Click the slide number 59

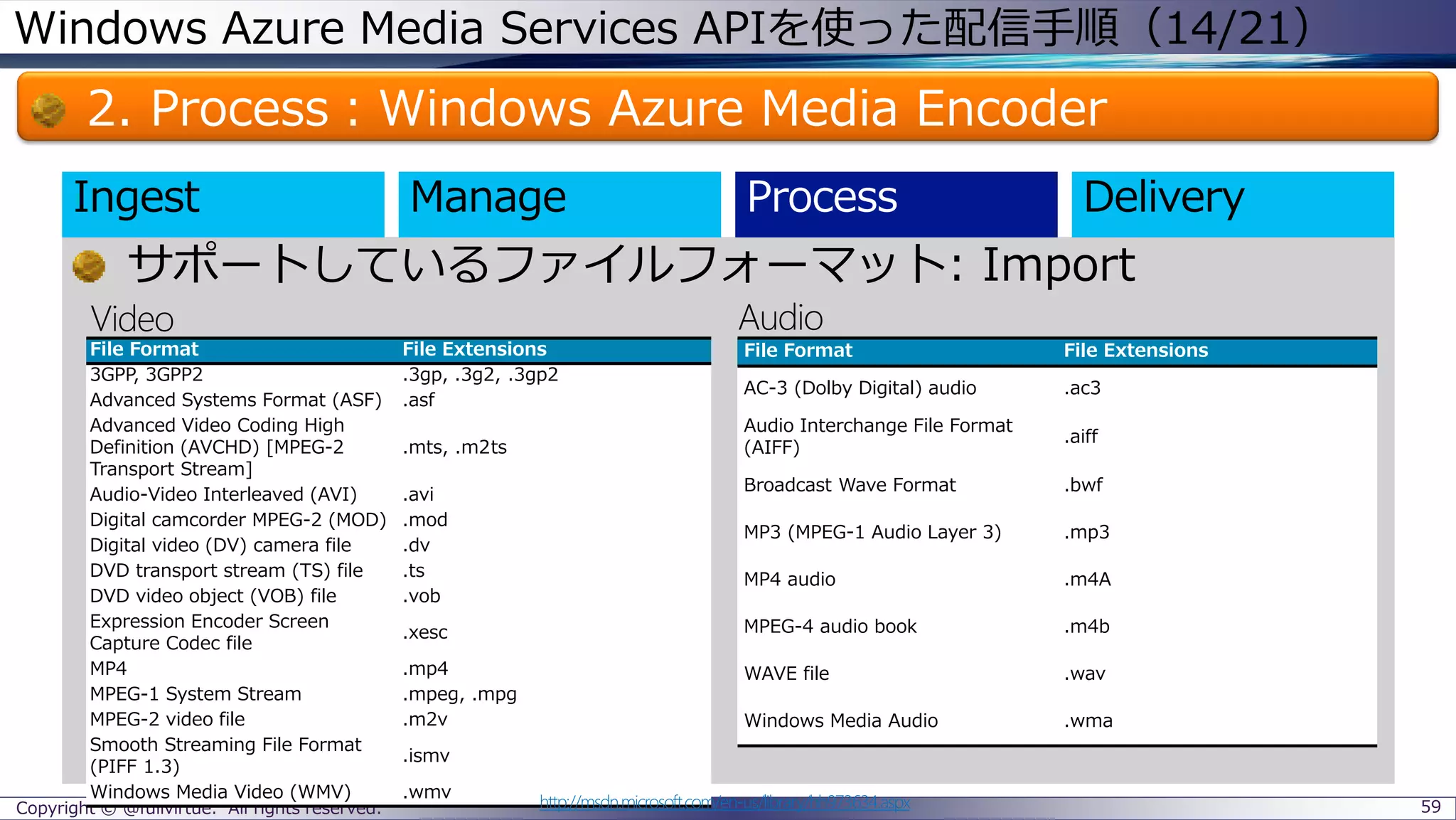[x=1430, y=806]
